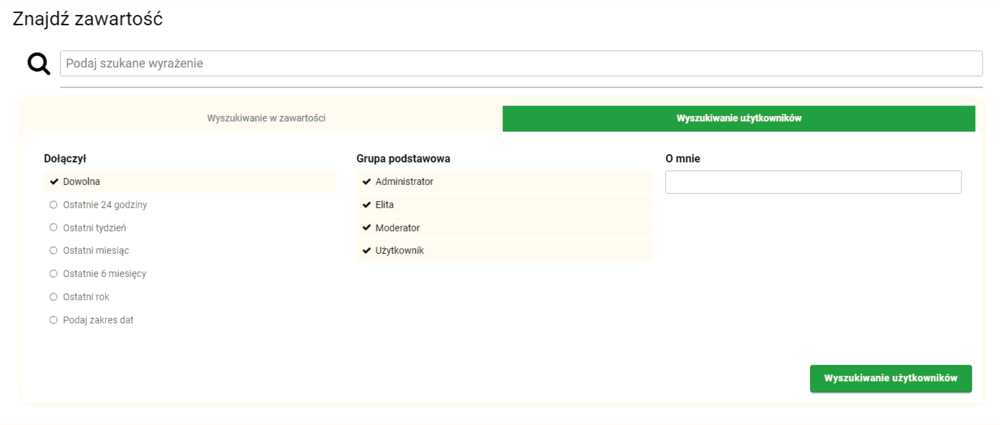The width and height of the screenshot is (1000, 425).
Task: Click the magnifying glass search icon
Action: click(38, 64)
